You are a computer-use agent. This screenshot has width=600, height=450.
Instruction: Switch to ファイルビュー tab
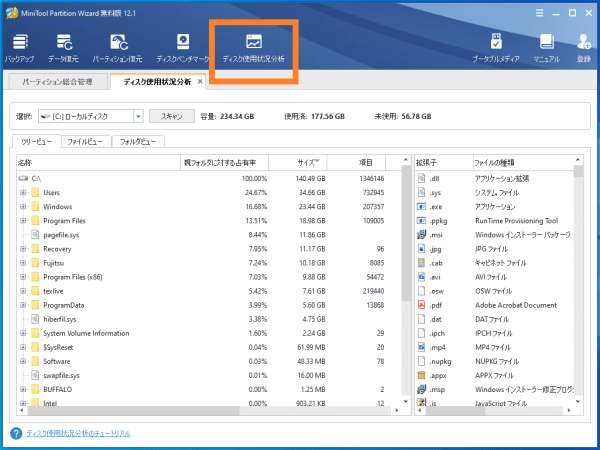(85, 142)
